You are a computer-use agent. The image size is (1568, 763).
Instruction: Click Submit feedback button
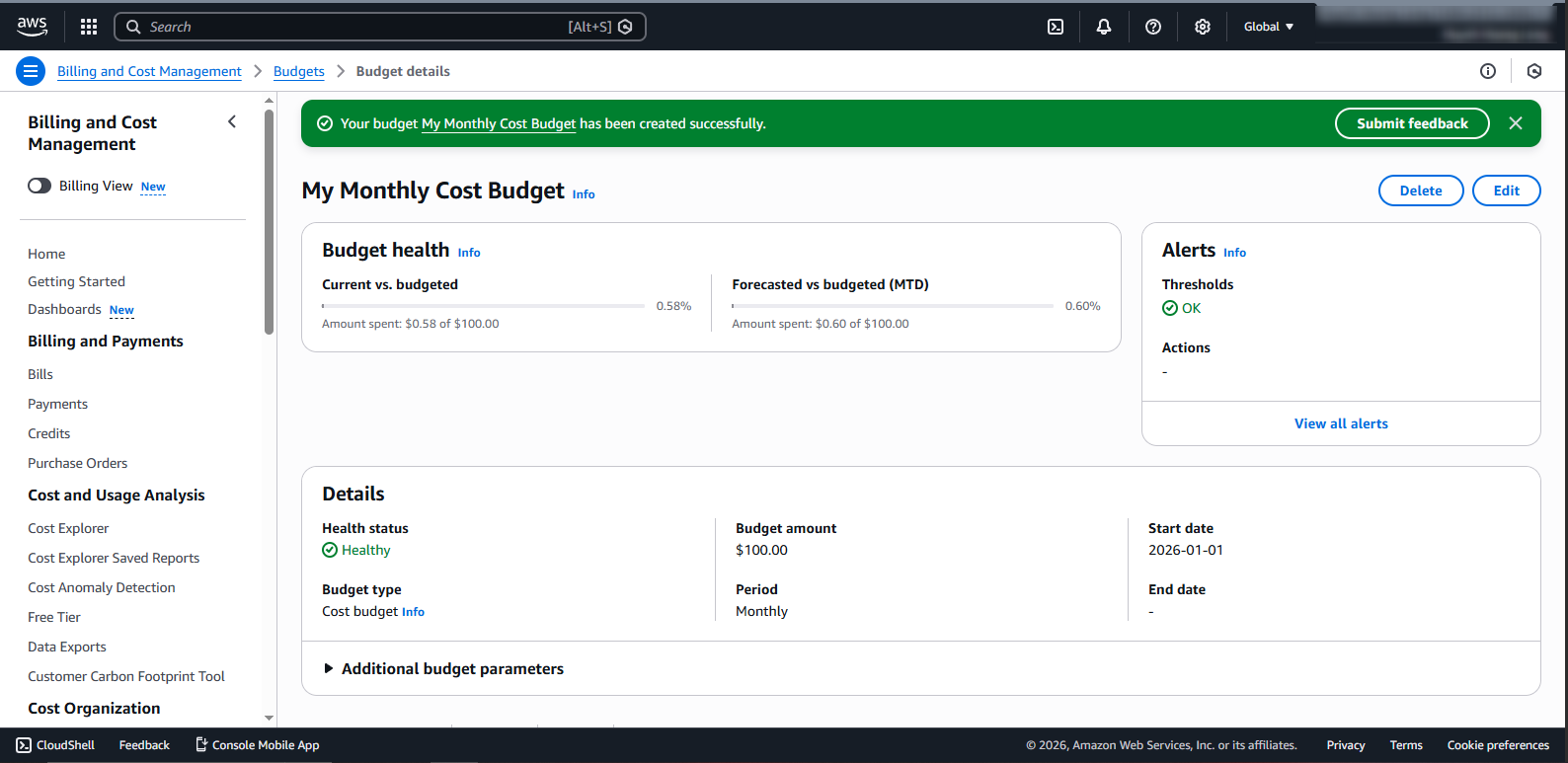point(1412,123)
